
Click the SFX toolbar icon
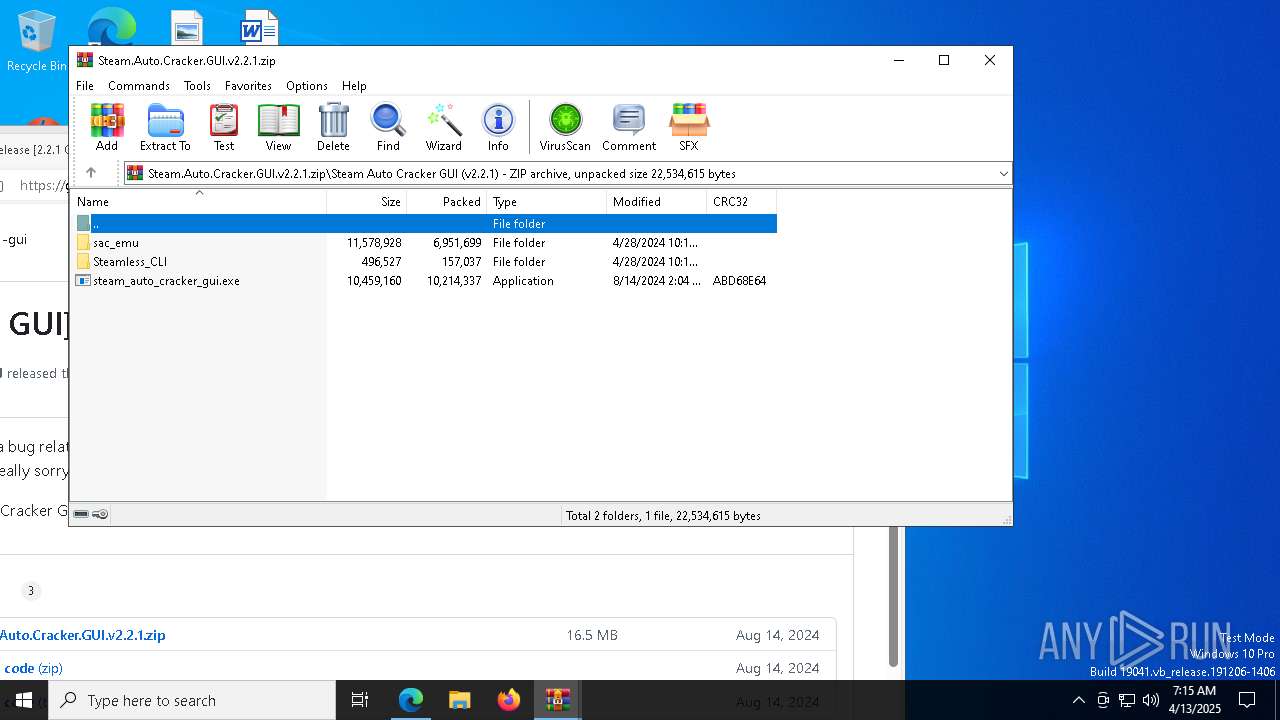coord(689,127)
